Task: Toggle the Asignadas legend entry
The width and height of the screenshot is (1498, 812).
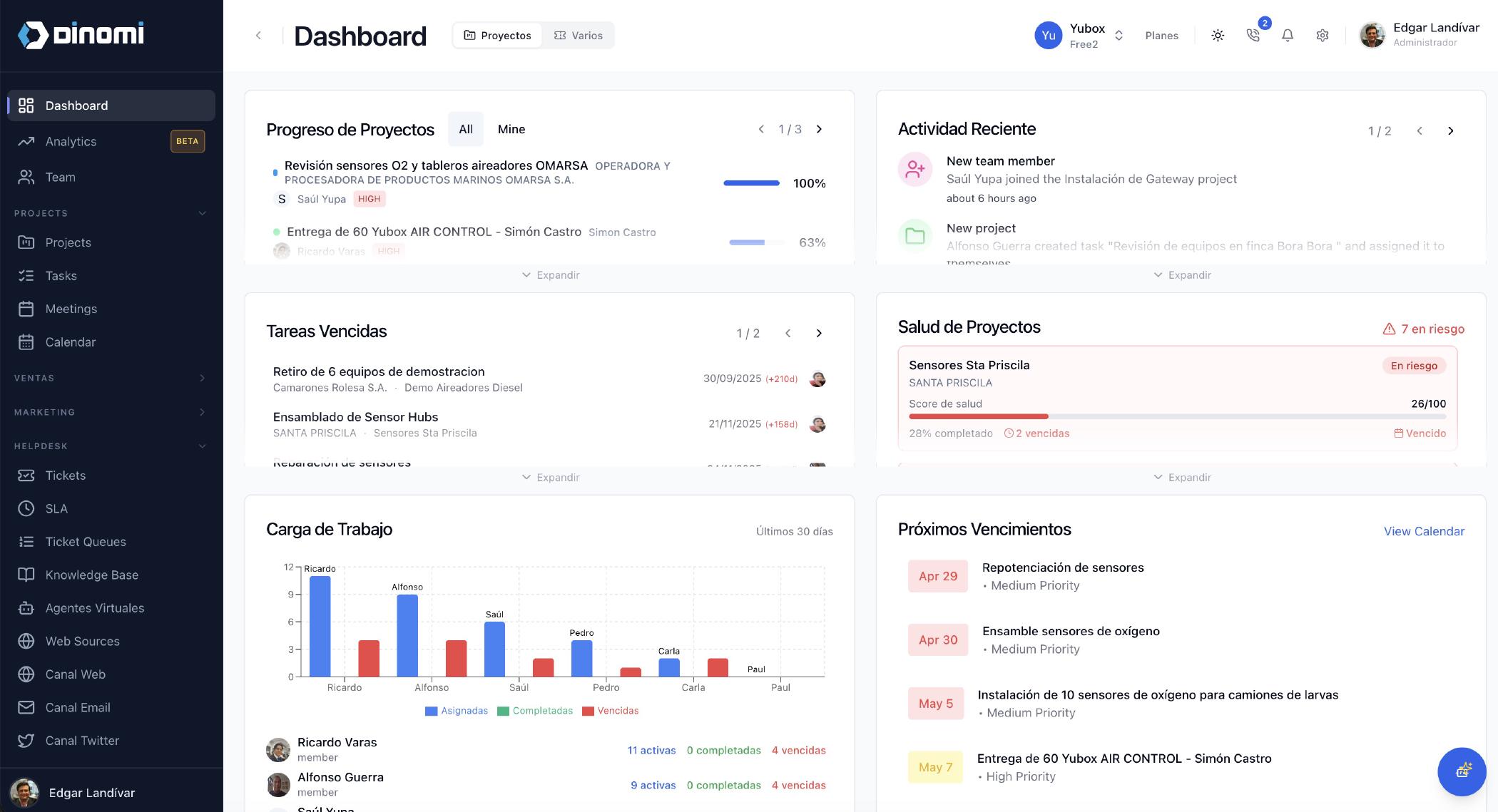Action: [457, 711]
